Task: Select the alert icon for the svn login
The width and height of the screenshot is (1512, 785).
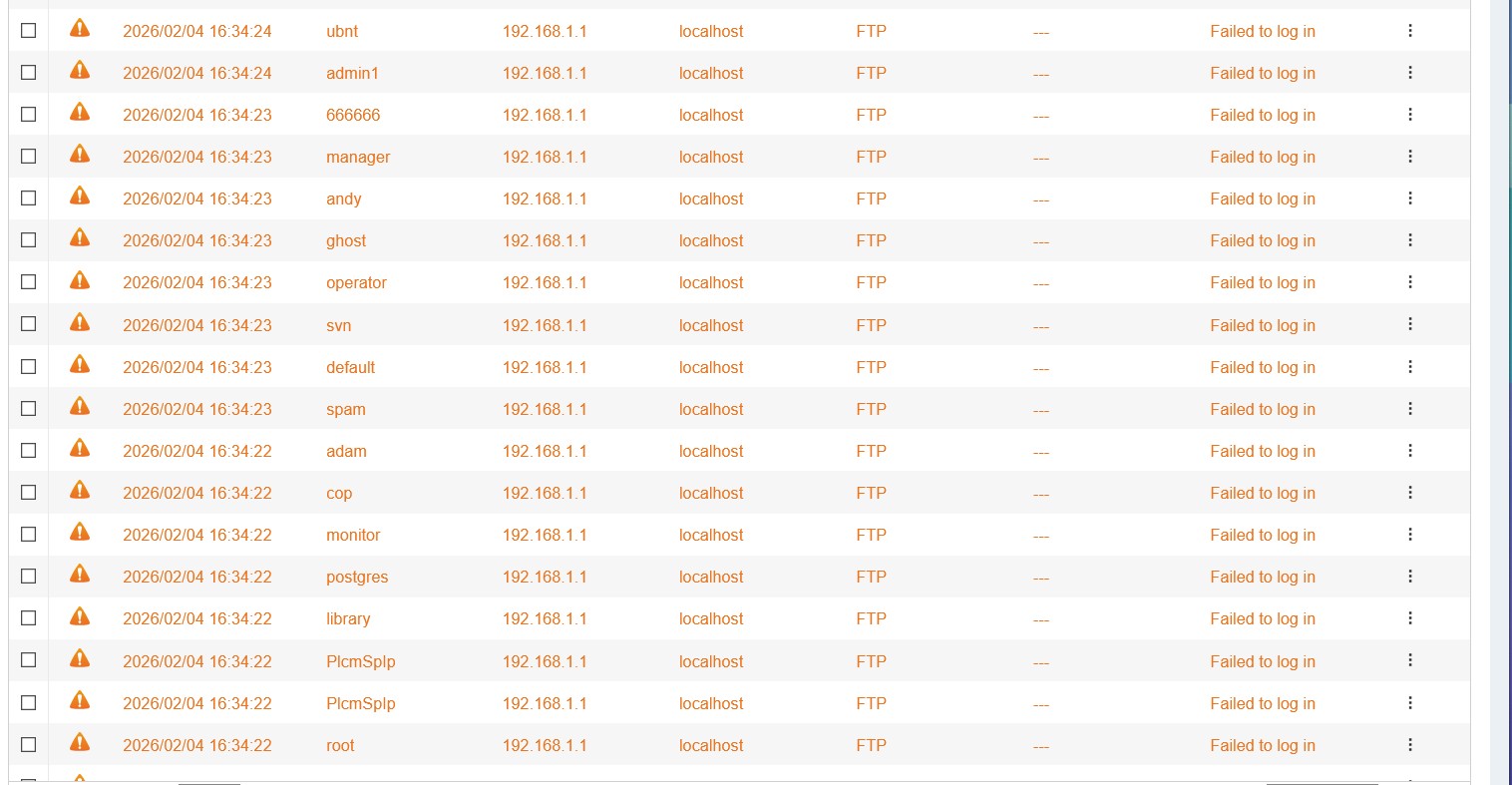Action: [80, 324]
